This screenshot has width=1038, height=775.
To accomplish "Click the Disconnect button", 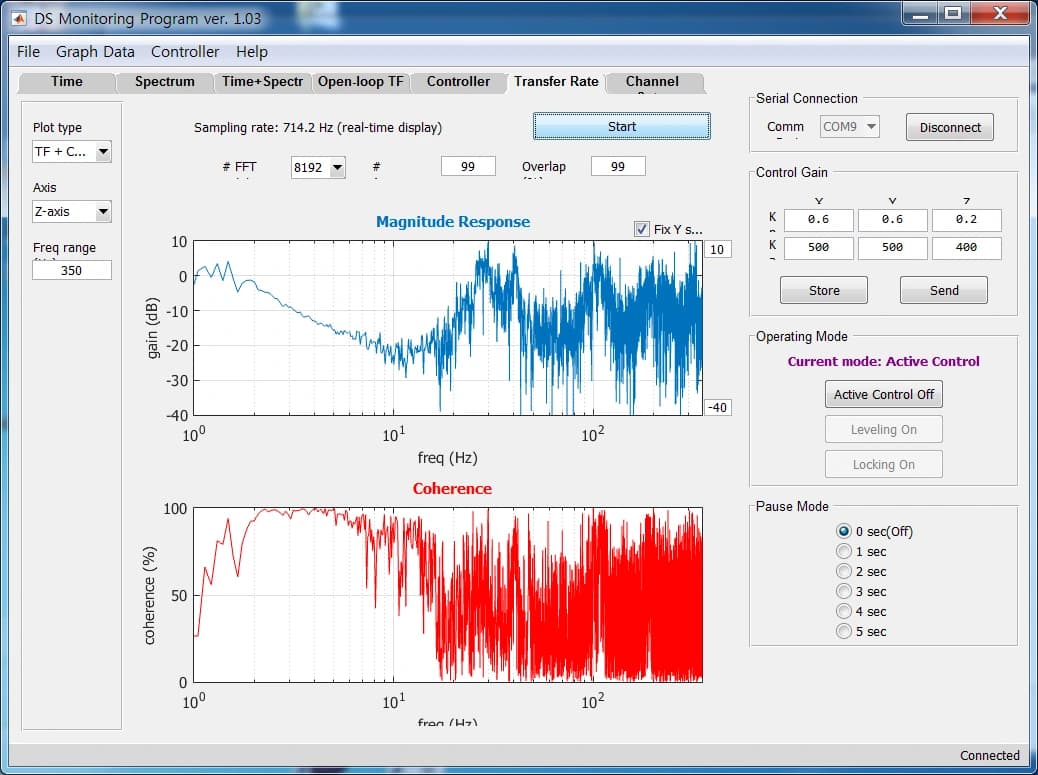I will tap(949, 127).
